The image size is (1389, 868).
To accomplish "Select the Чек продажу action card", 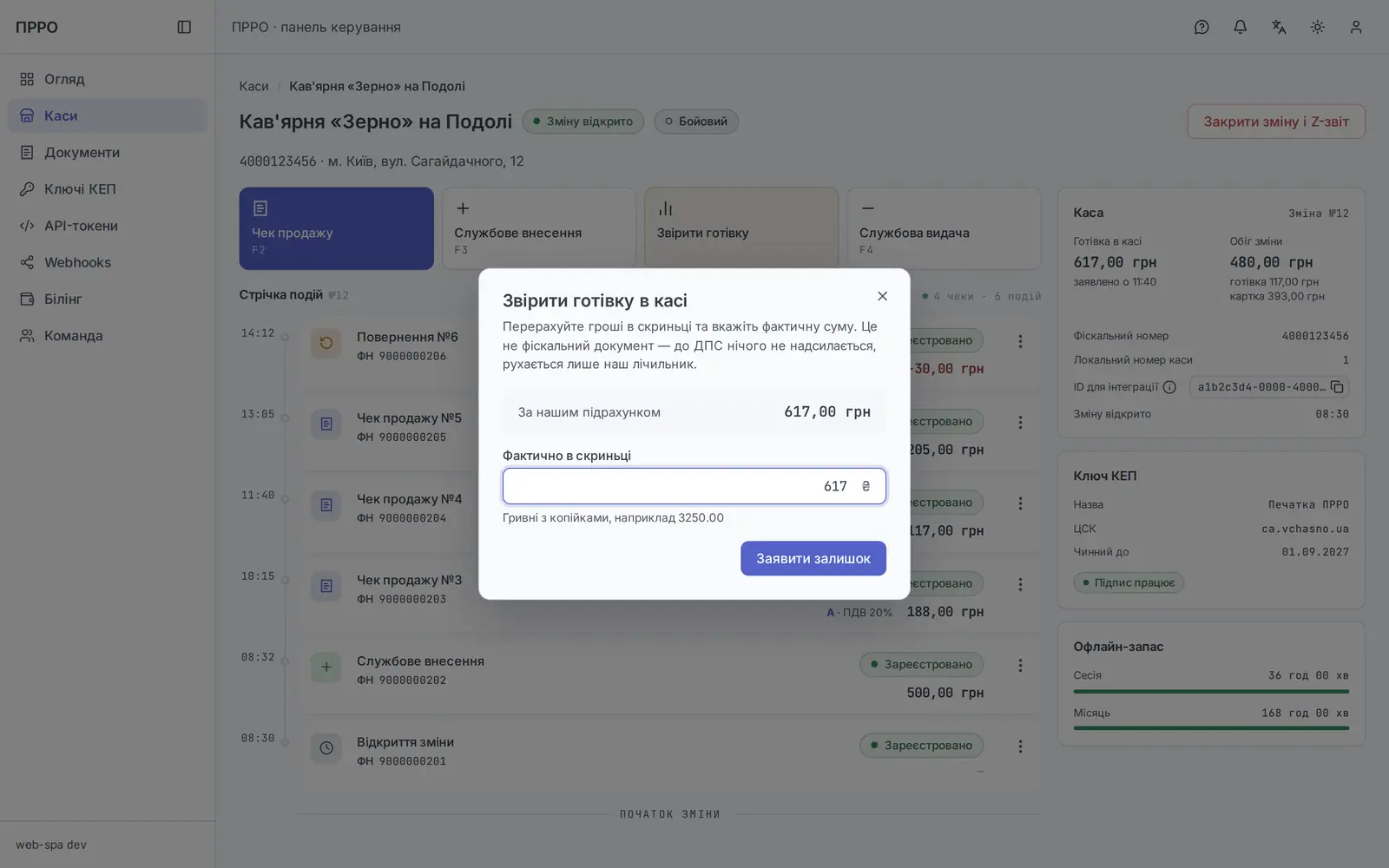I will 336,228.
